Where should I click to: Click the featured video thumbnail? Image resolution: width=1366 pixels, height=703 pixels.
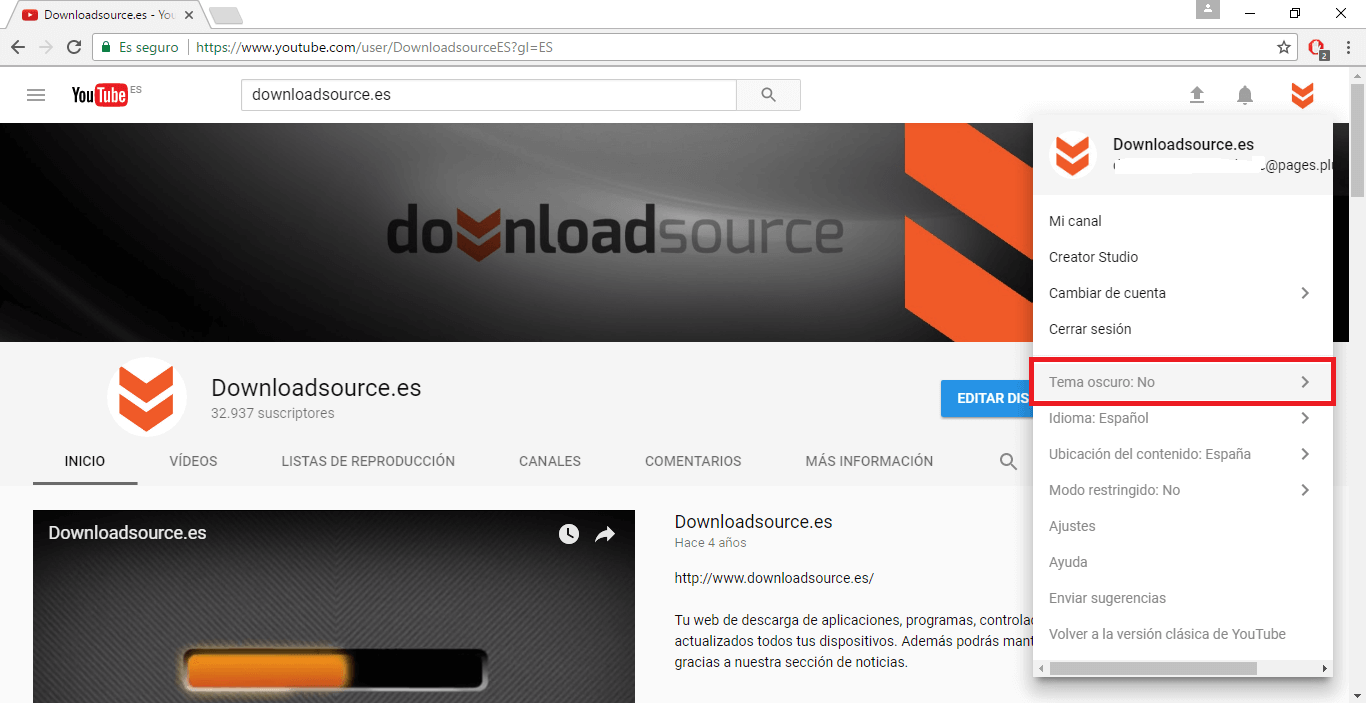coord(334,606)
